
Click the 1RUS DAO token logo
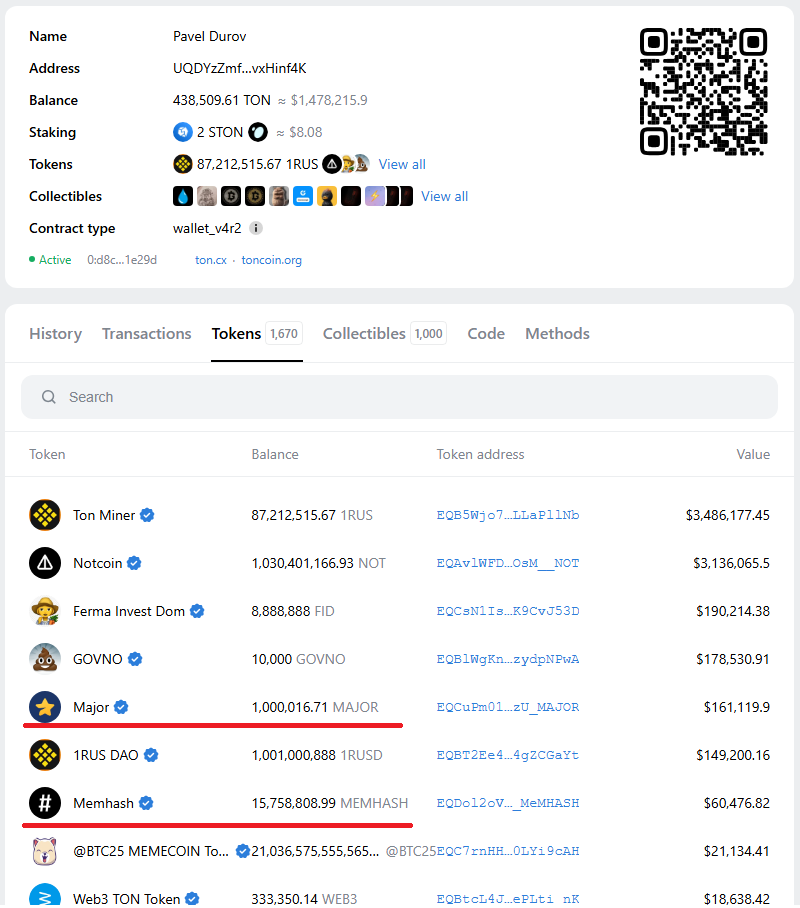(45, 755)
